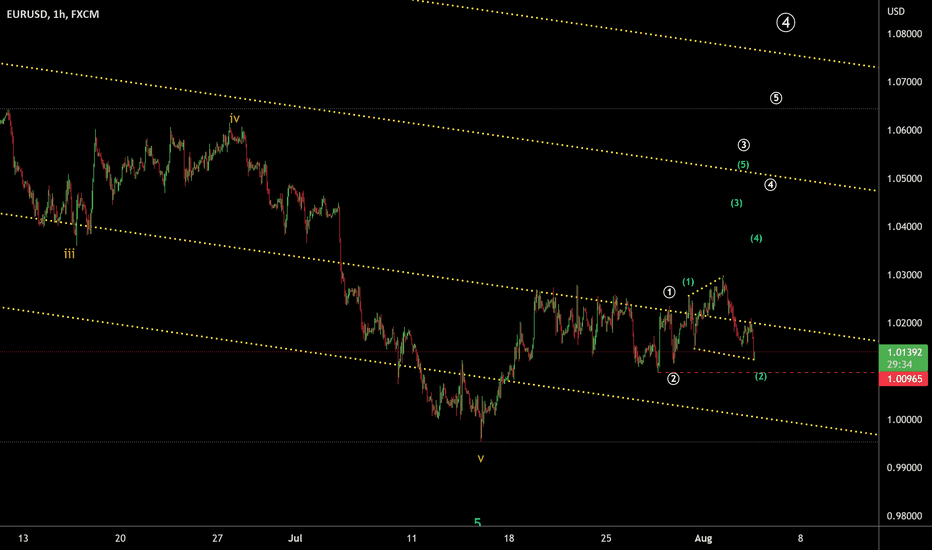Select the large circled 4 label near 1.08000
932x550 pixels.
tap(786, 23)
